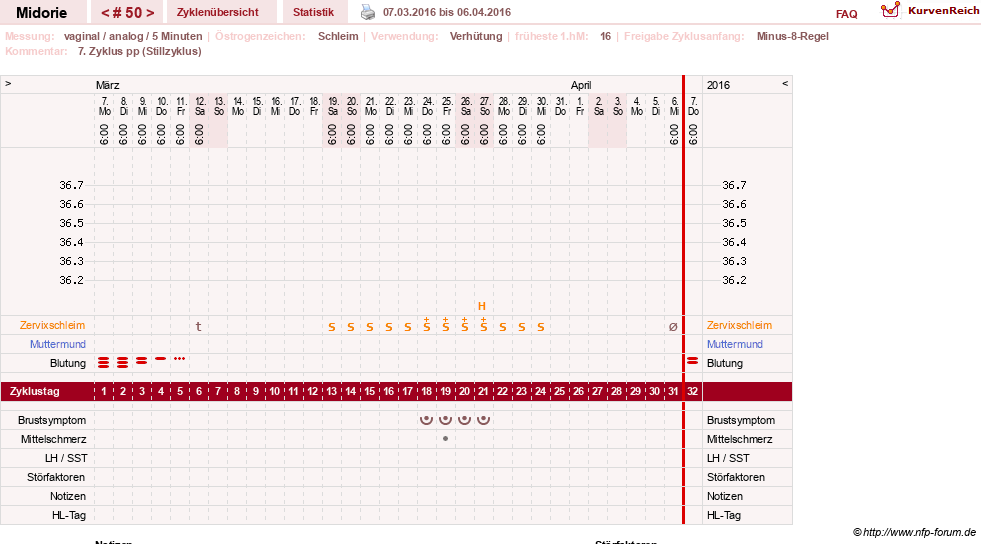Click the breast symptom icon on cycle day 20

pos(464,420)
